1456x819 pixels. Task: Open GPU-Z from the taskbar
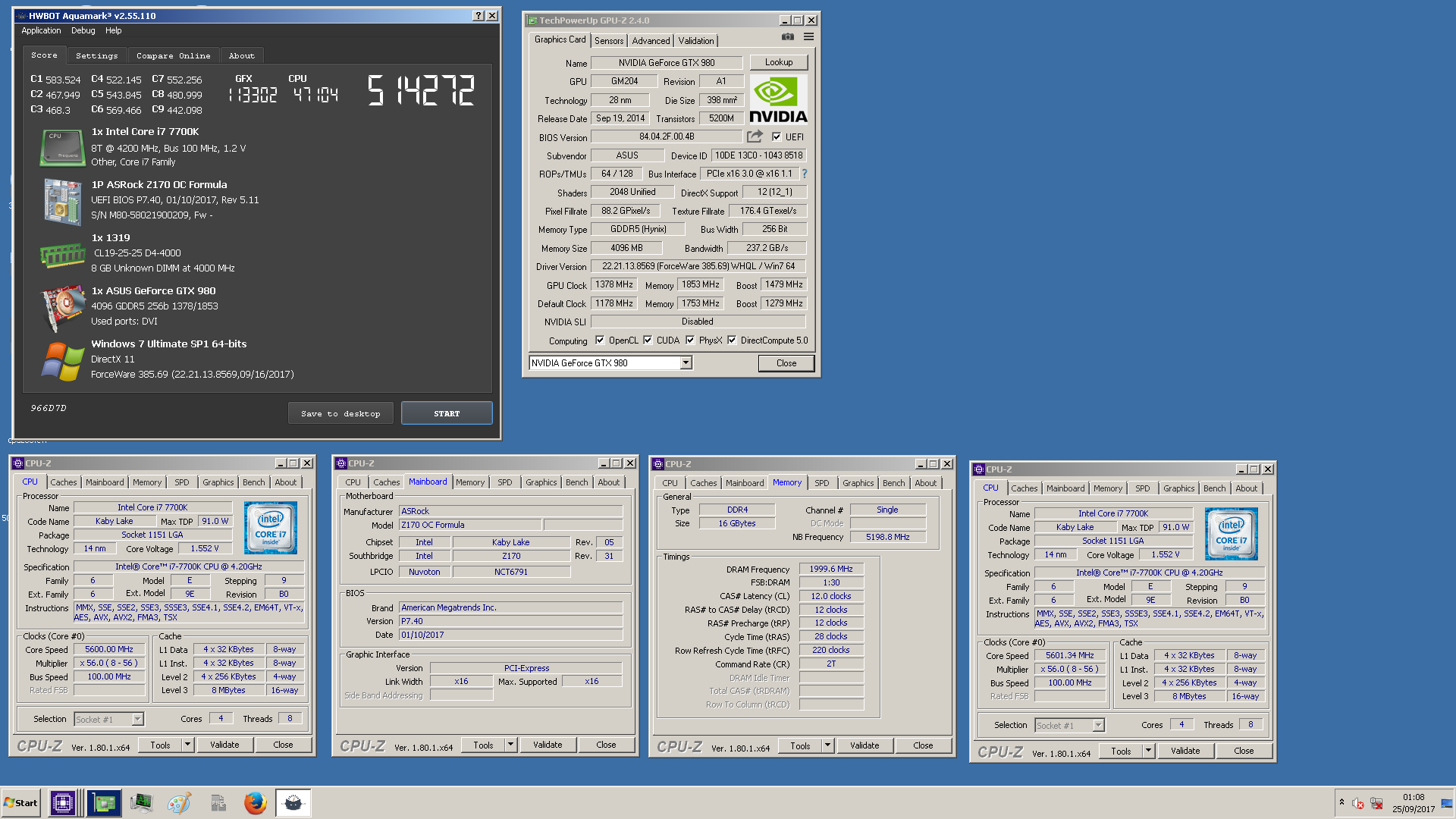pyautogui.click(x=103, y=803)
